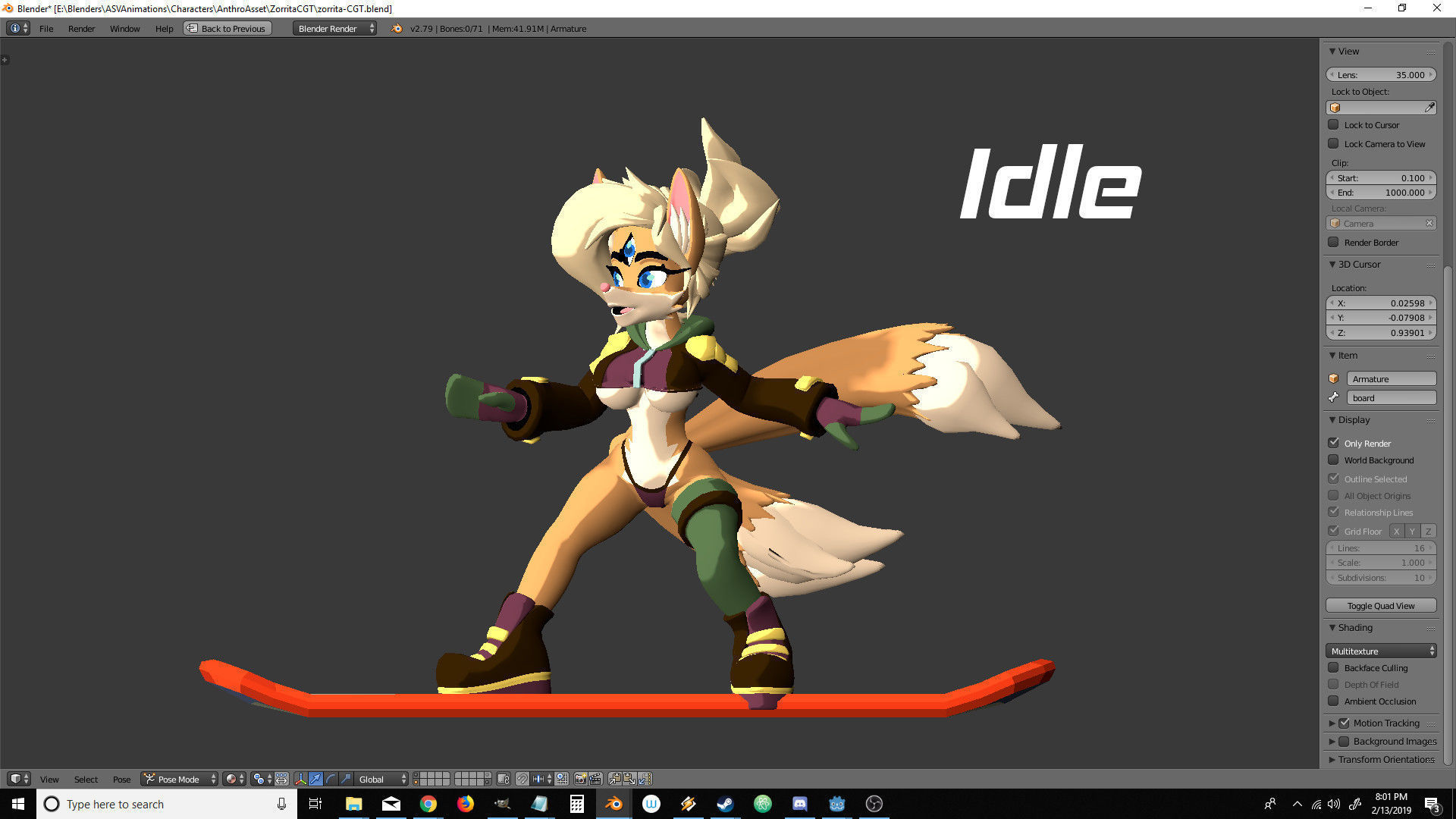1456x819 pixels.
Task: Render OpenGL still image camera icon
Action: click(x=580, y=779)
